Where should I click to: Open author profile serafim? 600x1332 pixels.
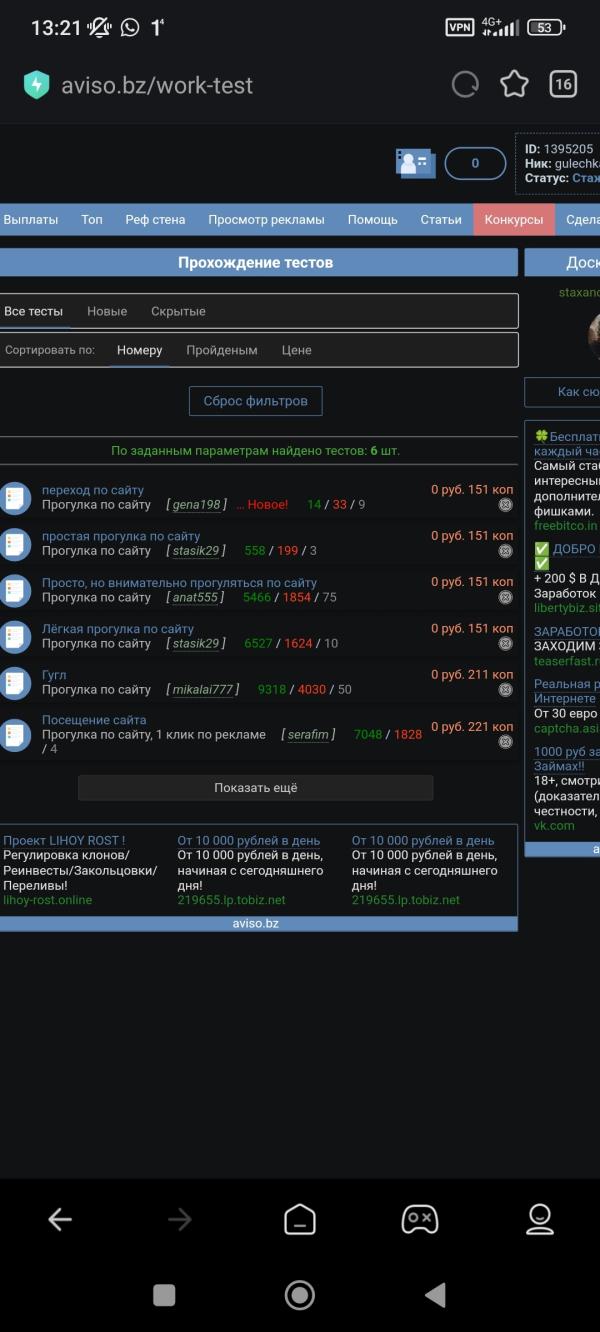pyautogui.click(x=308, y=735)
